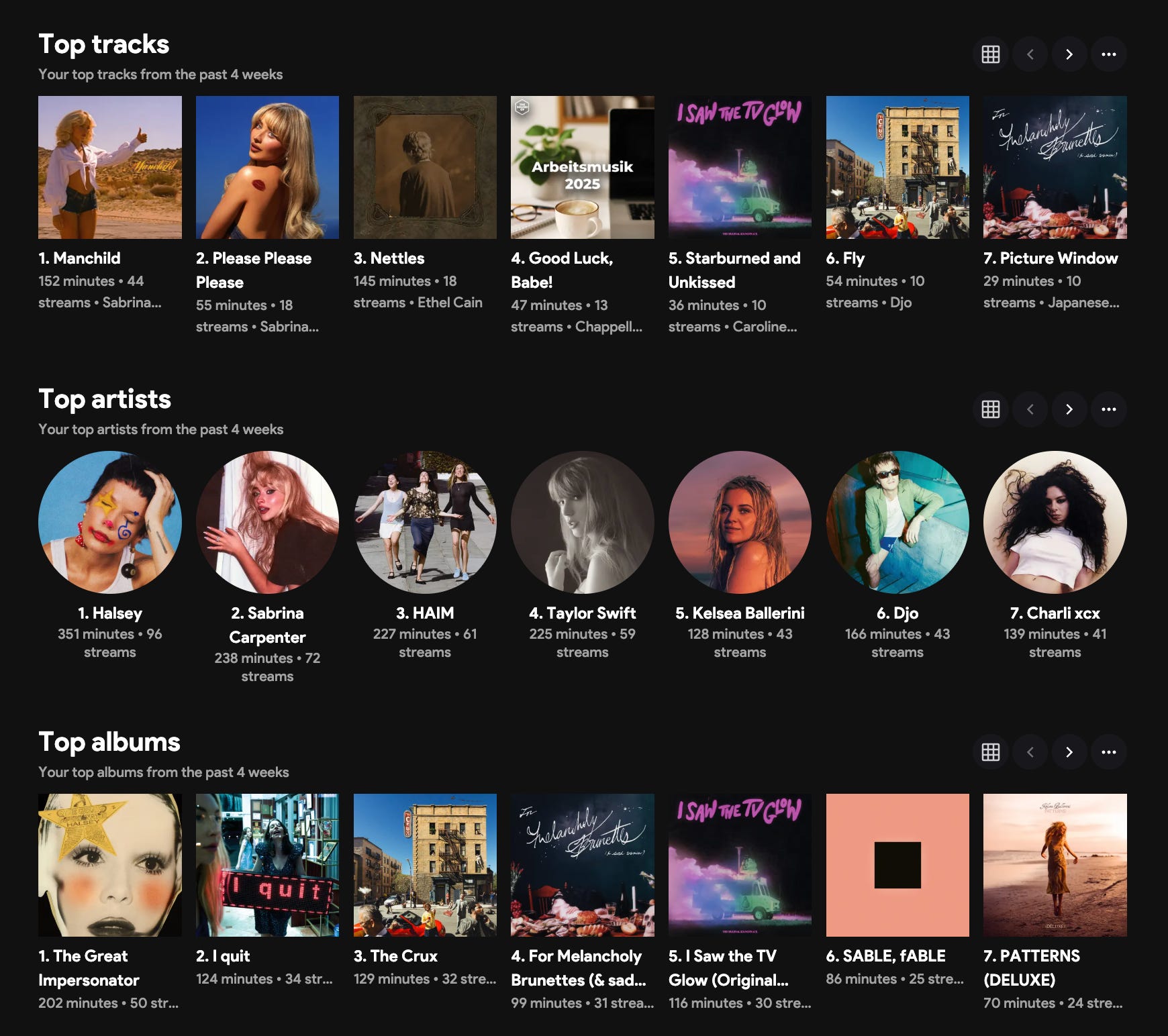Select the '7. Picture Window' title
This screenshot has width=1168, height=1036.
coord(1051,258)
